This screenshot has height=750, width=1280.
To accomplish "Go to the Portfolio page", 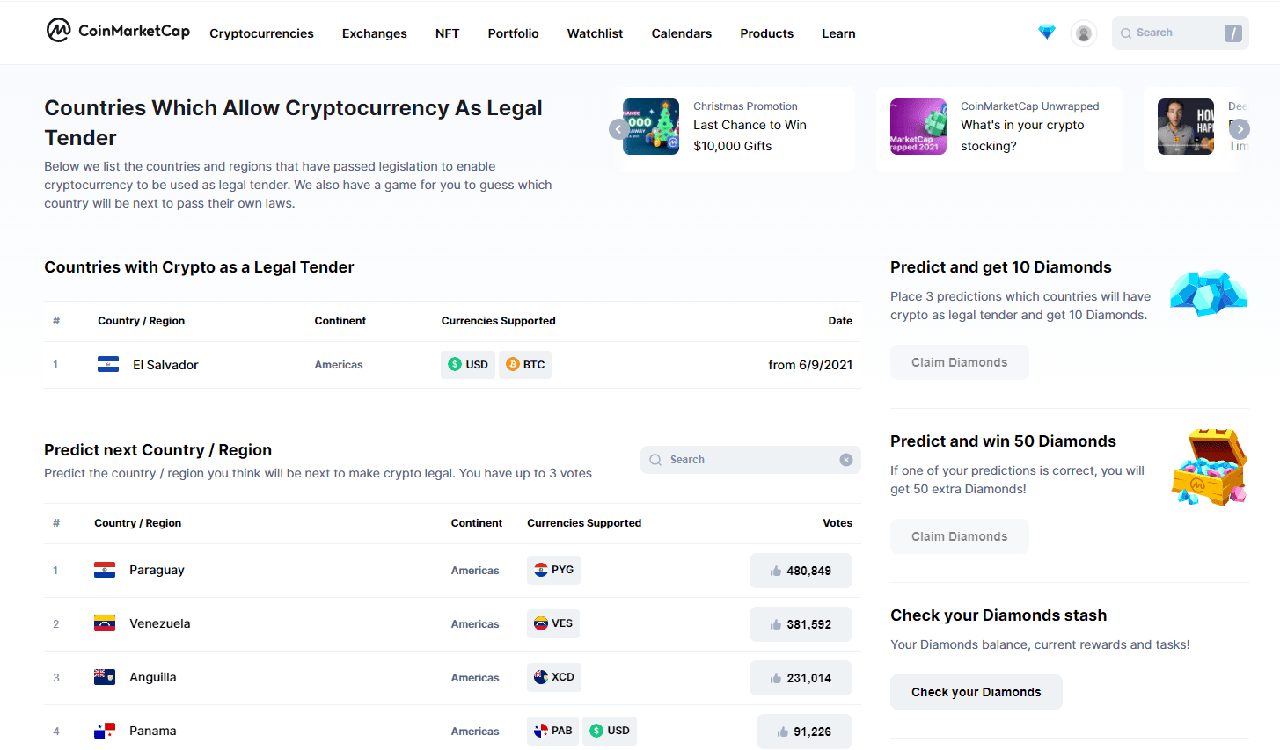I will pos(513,34).
